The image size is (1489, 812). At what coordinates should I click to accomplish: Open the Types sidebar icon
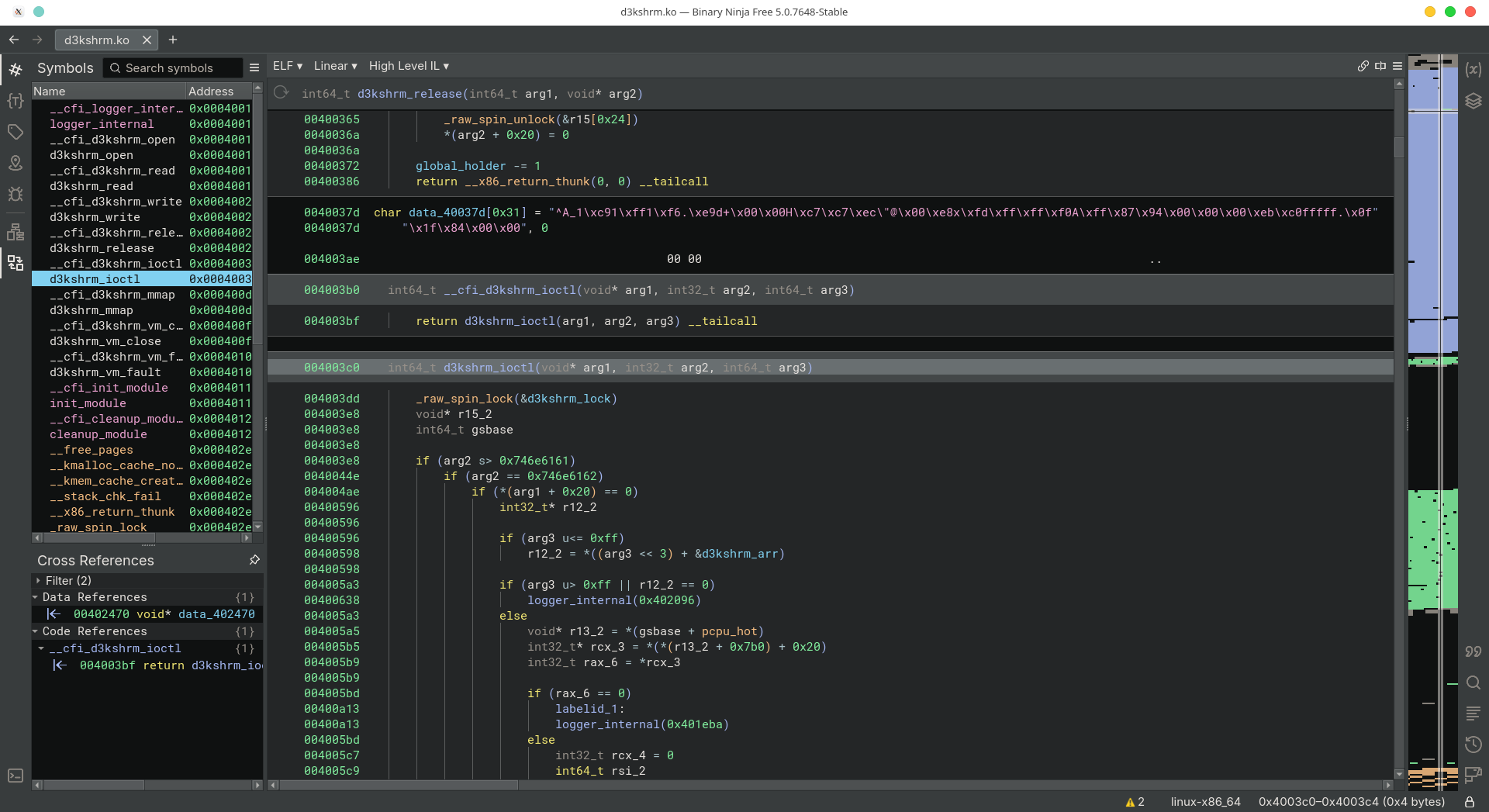tap(16, 101)
